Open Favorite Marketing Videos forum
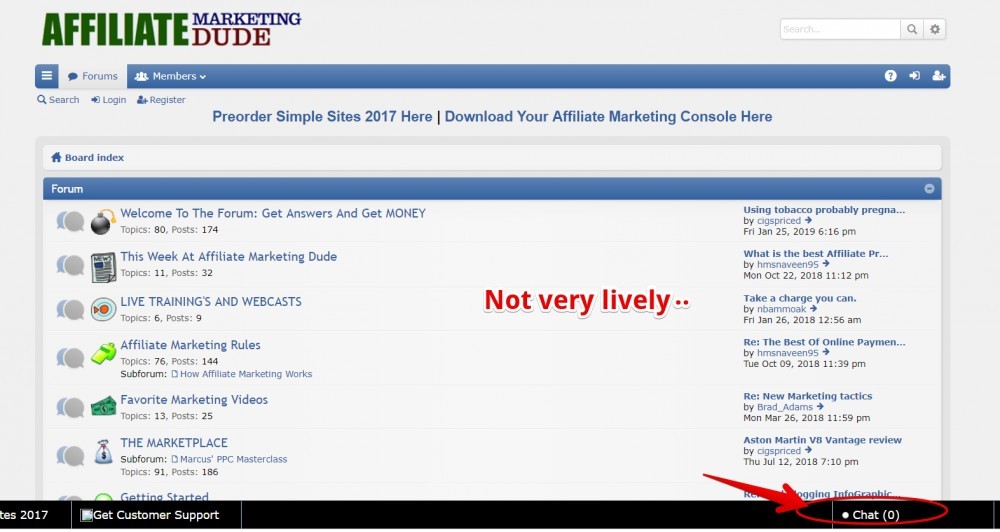The image size is (1000, 532). 194,399
